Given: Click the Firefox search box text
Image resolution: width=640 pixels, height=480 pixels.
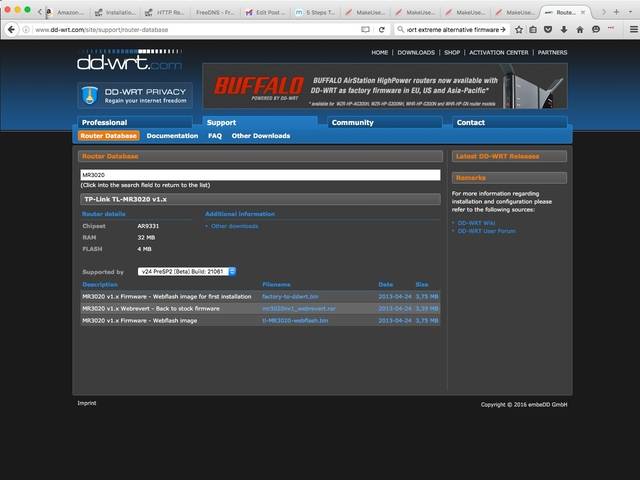Looking at the screenshot, I should (452, 30).
